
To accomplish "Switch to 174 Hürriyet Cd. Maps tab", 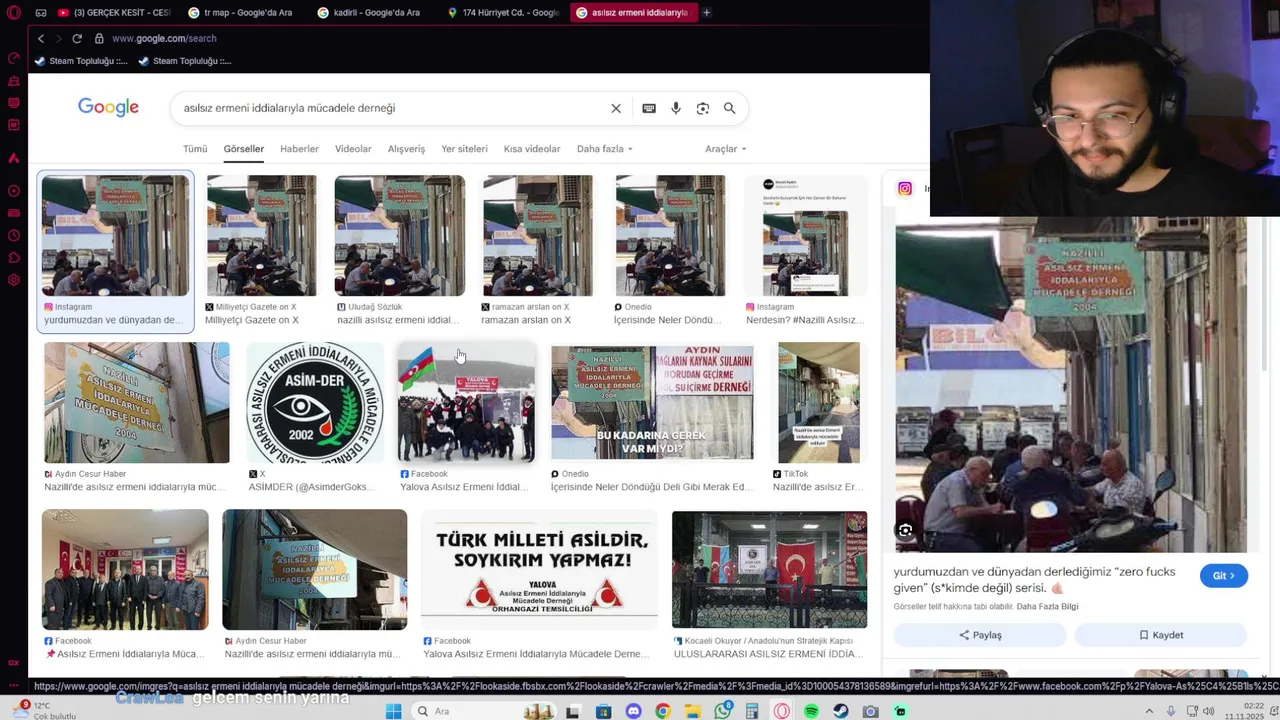I will [505, 13].
